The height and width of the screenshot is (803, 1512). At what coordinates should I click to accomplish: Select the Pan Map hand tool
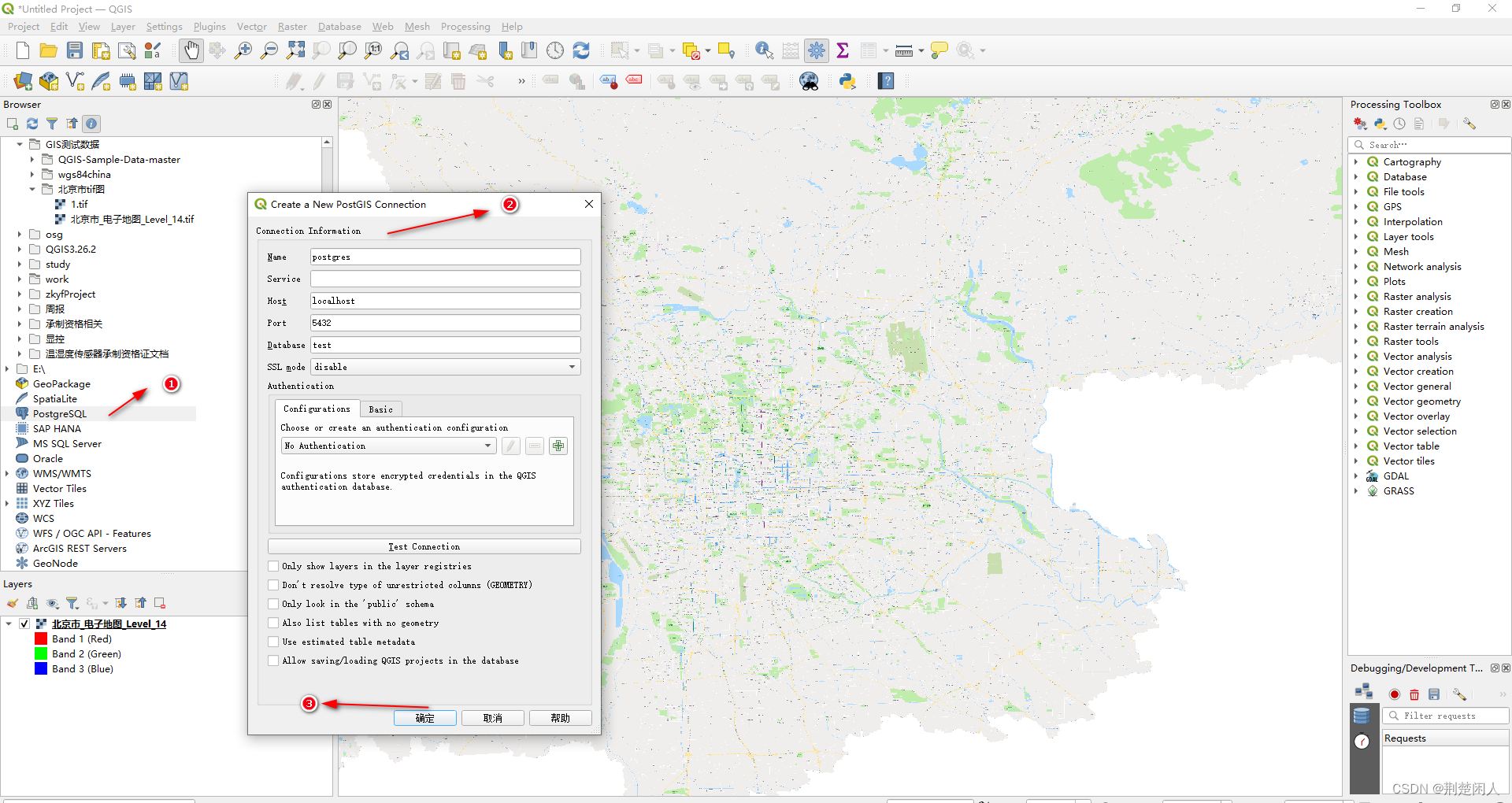(191, 51)
